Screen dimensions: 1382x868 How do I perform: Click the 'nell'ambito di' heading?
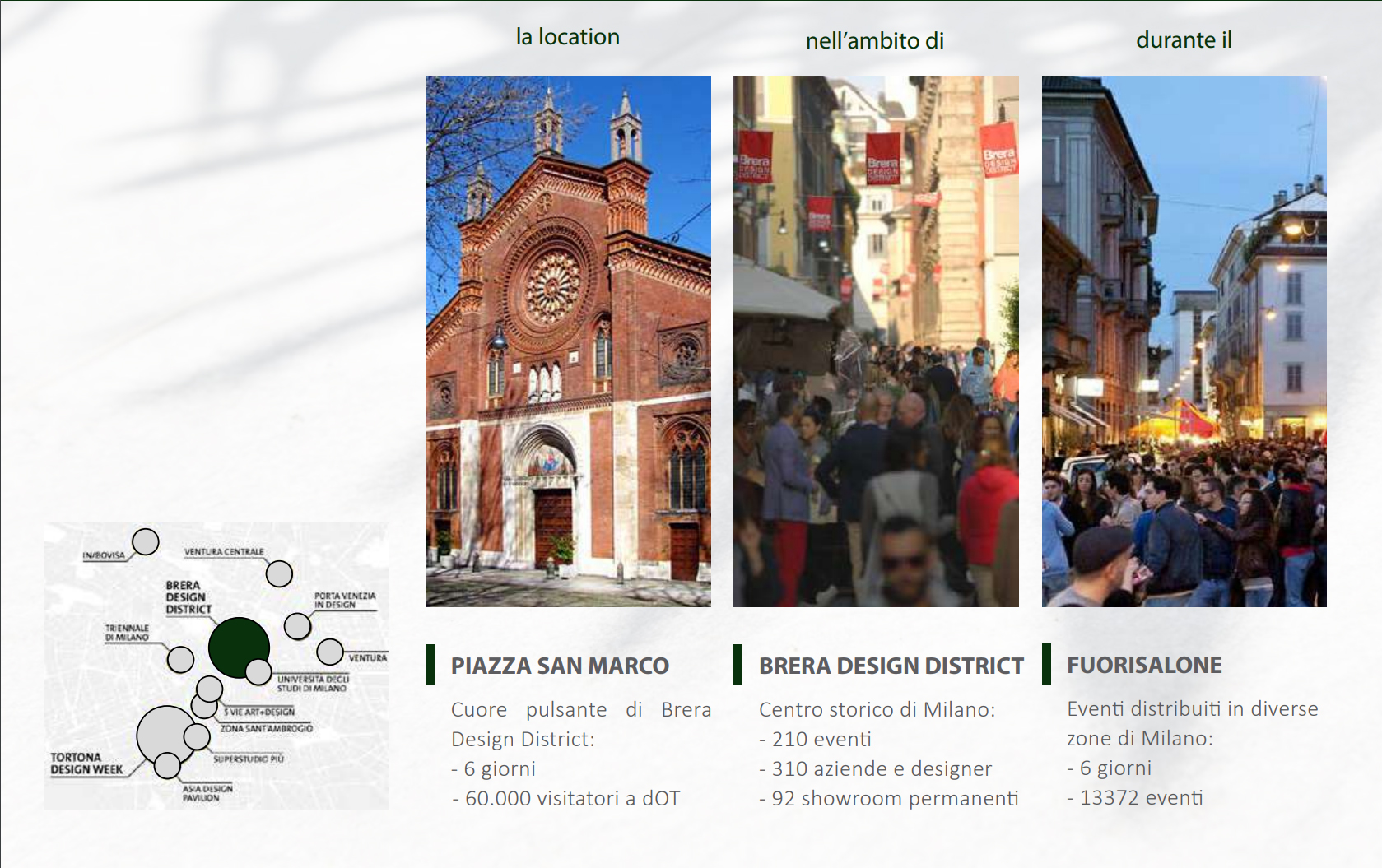point(874,40)
